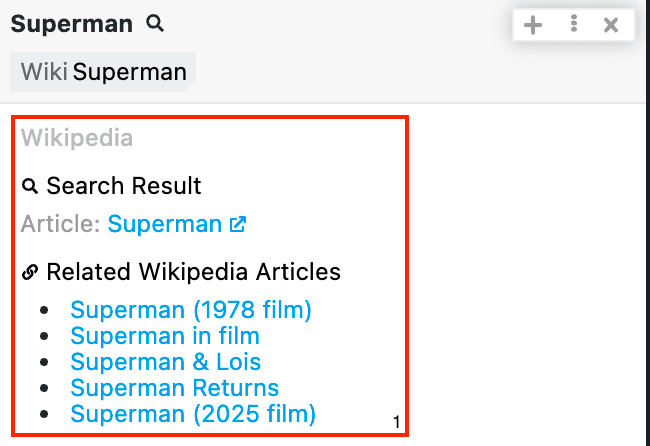Click the Article label before Superman link
Screen dimensions: 650x446
coord(61,224)
